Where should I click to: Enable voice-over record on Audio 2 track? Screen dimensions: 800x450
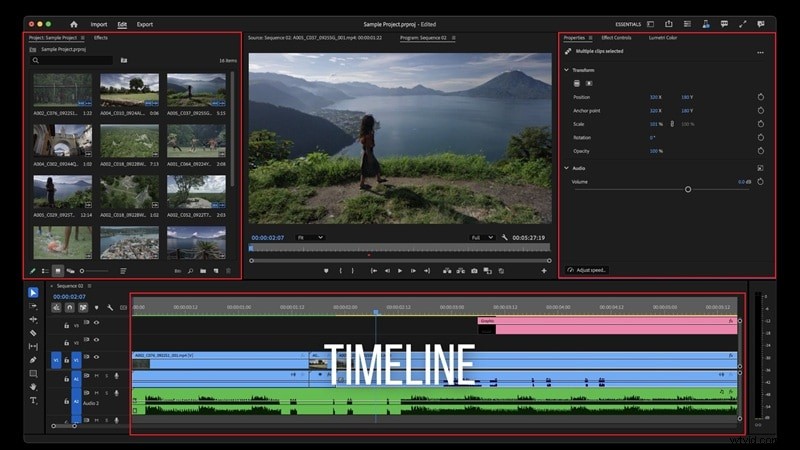pos(117,393)
